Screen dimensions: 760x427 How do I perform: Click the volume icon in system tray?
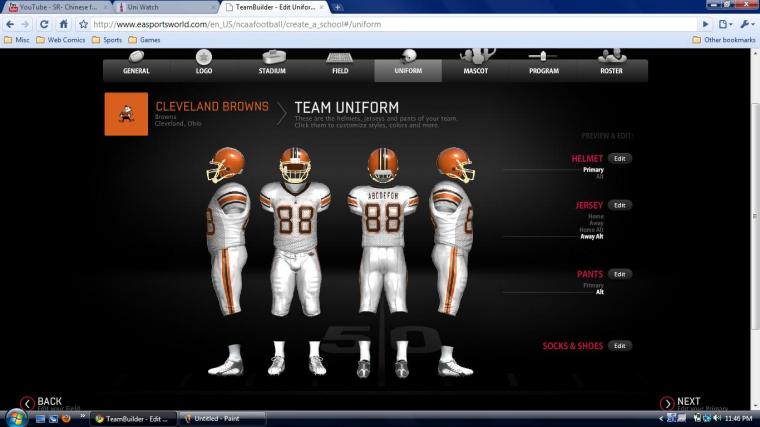click(x=718, y=418)
